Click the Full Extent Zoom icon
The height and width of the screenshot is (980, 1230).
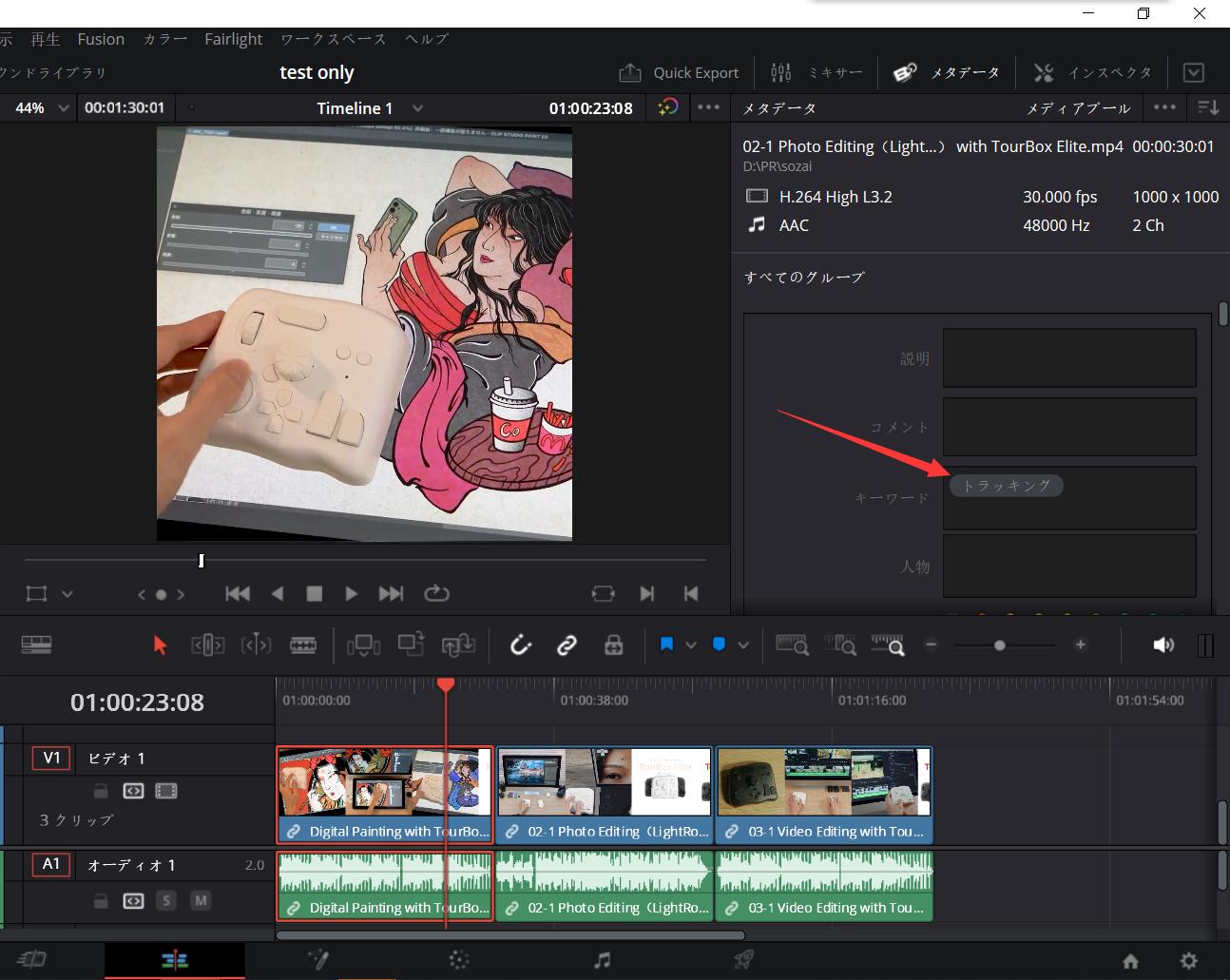point(793,645)
